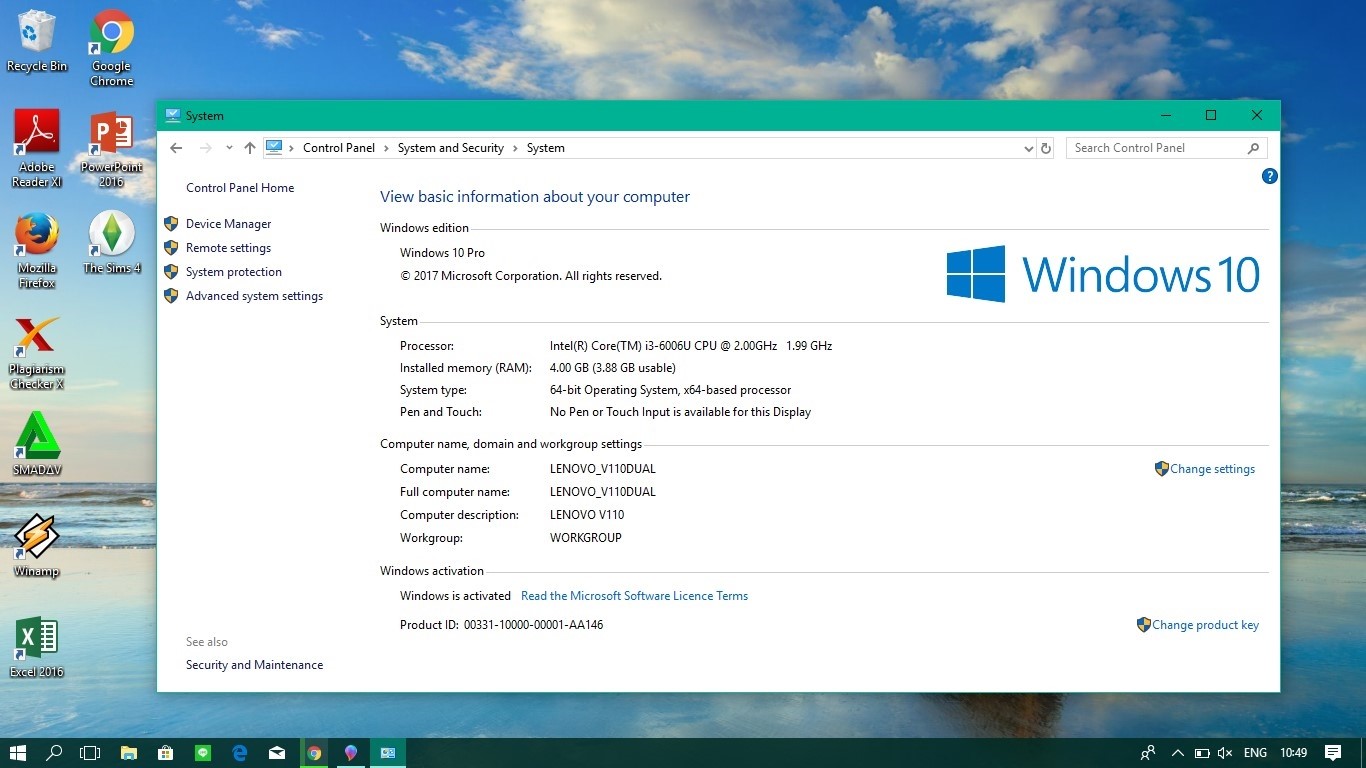Open Task View on taskbar
Screen dimensions: 1366x768
click(x=90, y=753)
